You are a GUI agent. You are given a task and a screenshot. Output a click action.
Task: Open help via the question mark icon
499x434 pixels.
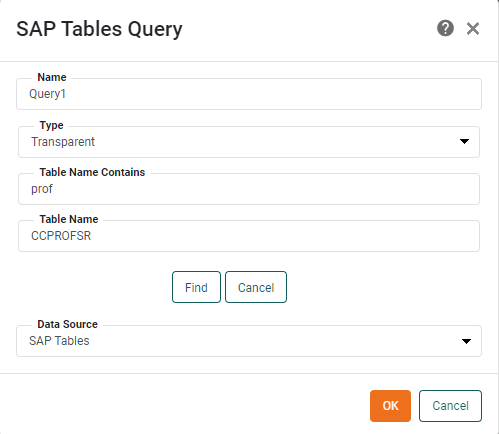point(445,28)
